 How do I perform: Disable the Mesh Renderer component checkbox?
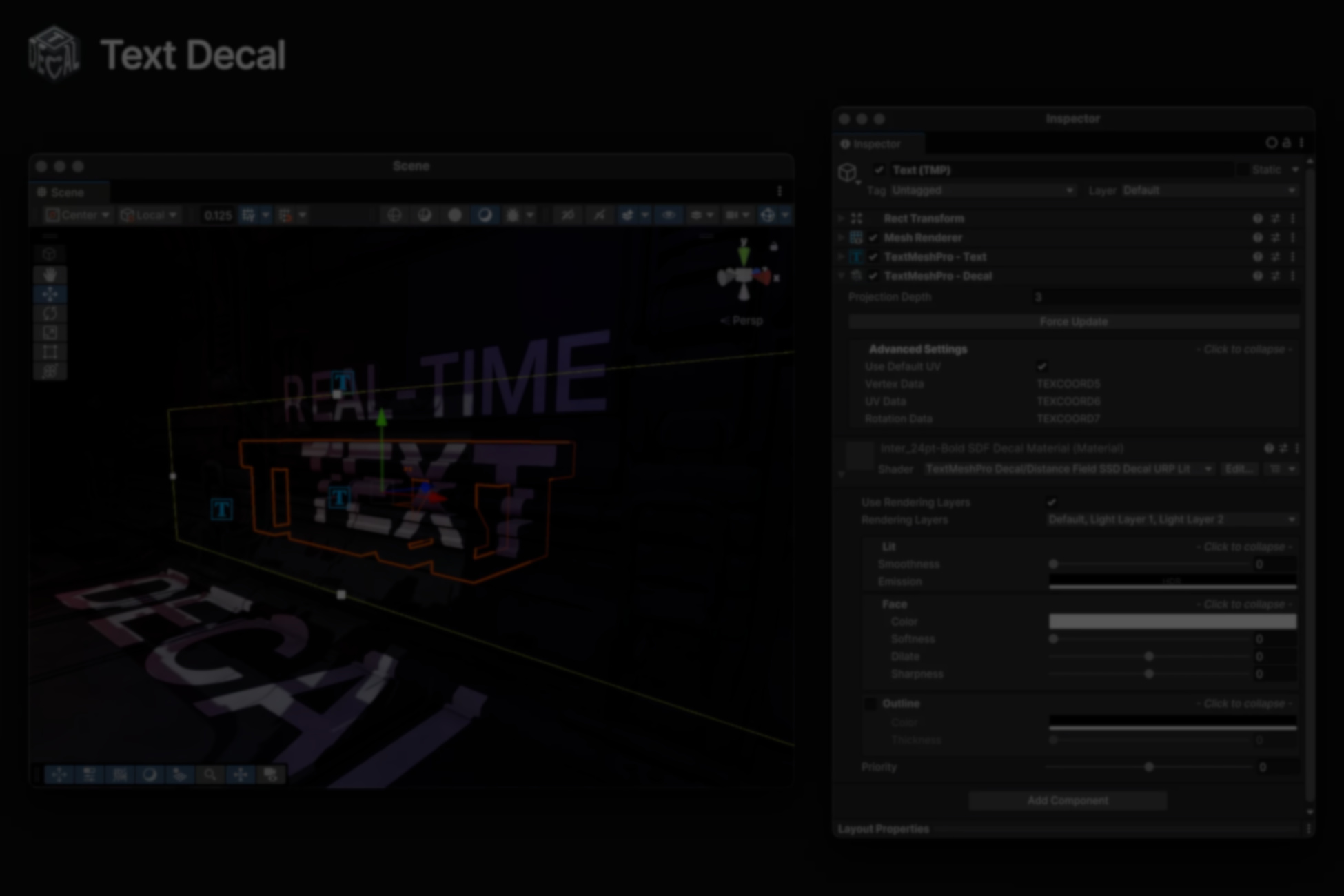point(873,238)
